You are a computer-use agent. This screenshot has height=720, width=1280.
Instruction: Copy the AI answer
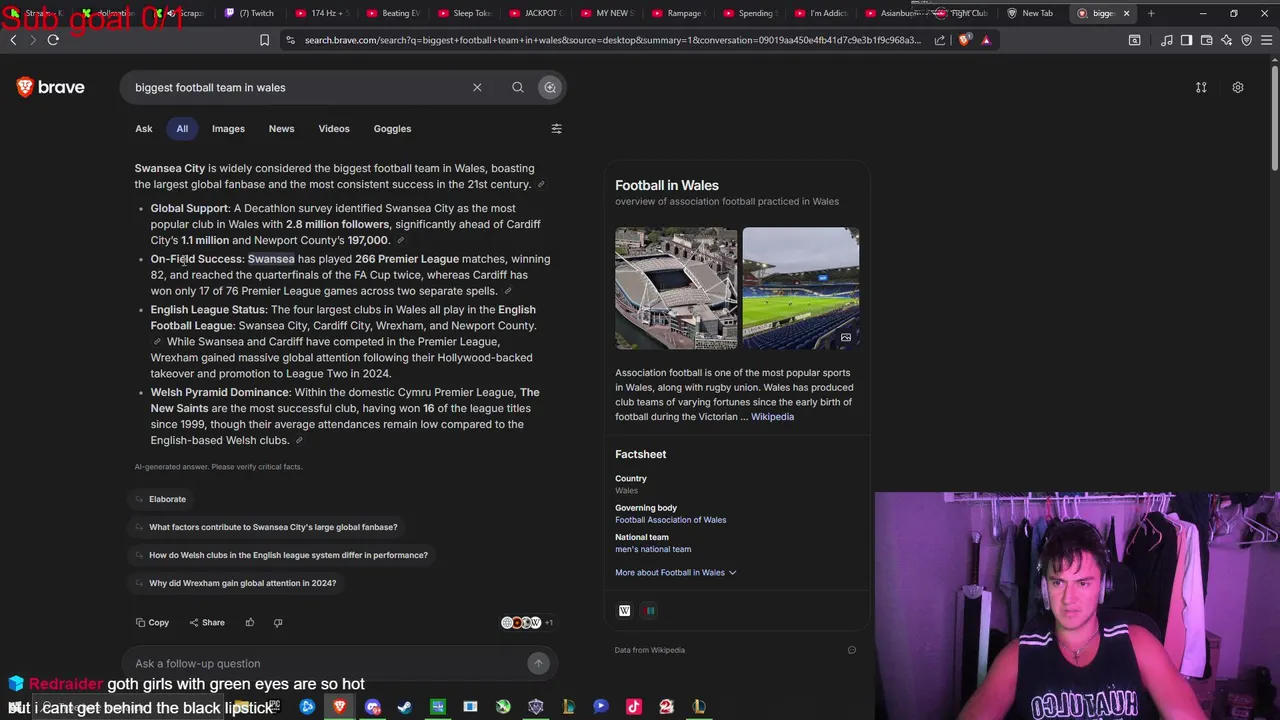pos(153,623)
